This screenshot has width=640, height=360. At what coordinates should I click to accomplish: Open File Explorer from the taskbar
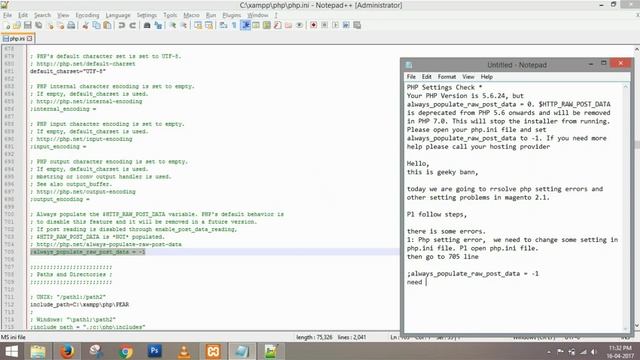tap(38, 351)
